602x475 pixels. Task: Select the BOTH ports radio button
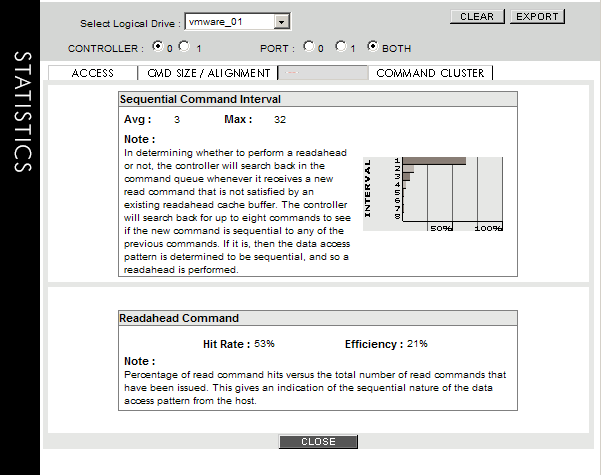pos(373,47)
